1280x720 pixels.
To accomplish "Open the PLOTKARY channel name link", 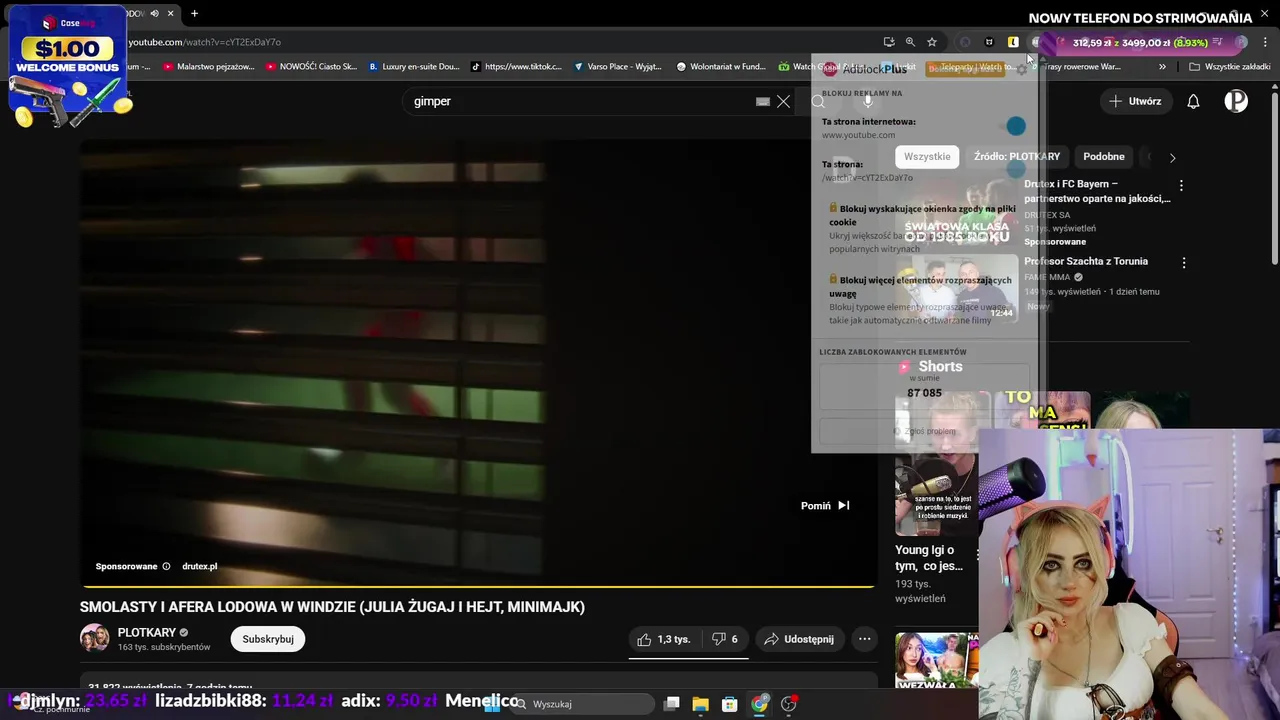I will pos(146,633).
